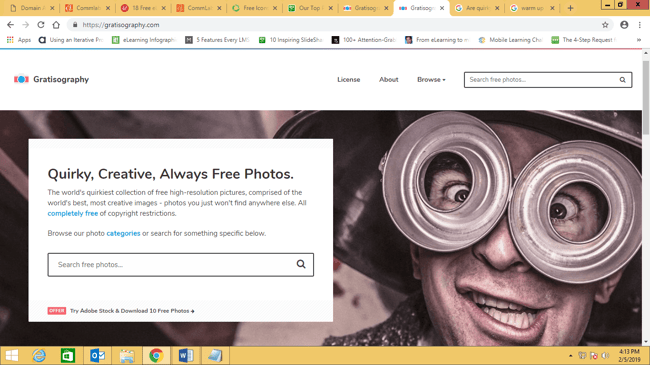Show hidden bookmarks with the double chevron
Screen dimensions: 650x365
(x=639, y=40)
